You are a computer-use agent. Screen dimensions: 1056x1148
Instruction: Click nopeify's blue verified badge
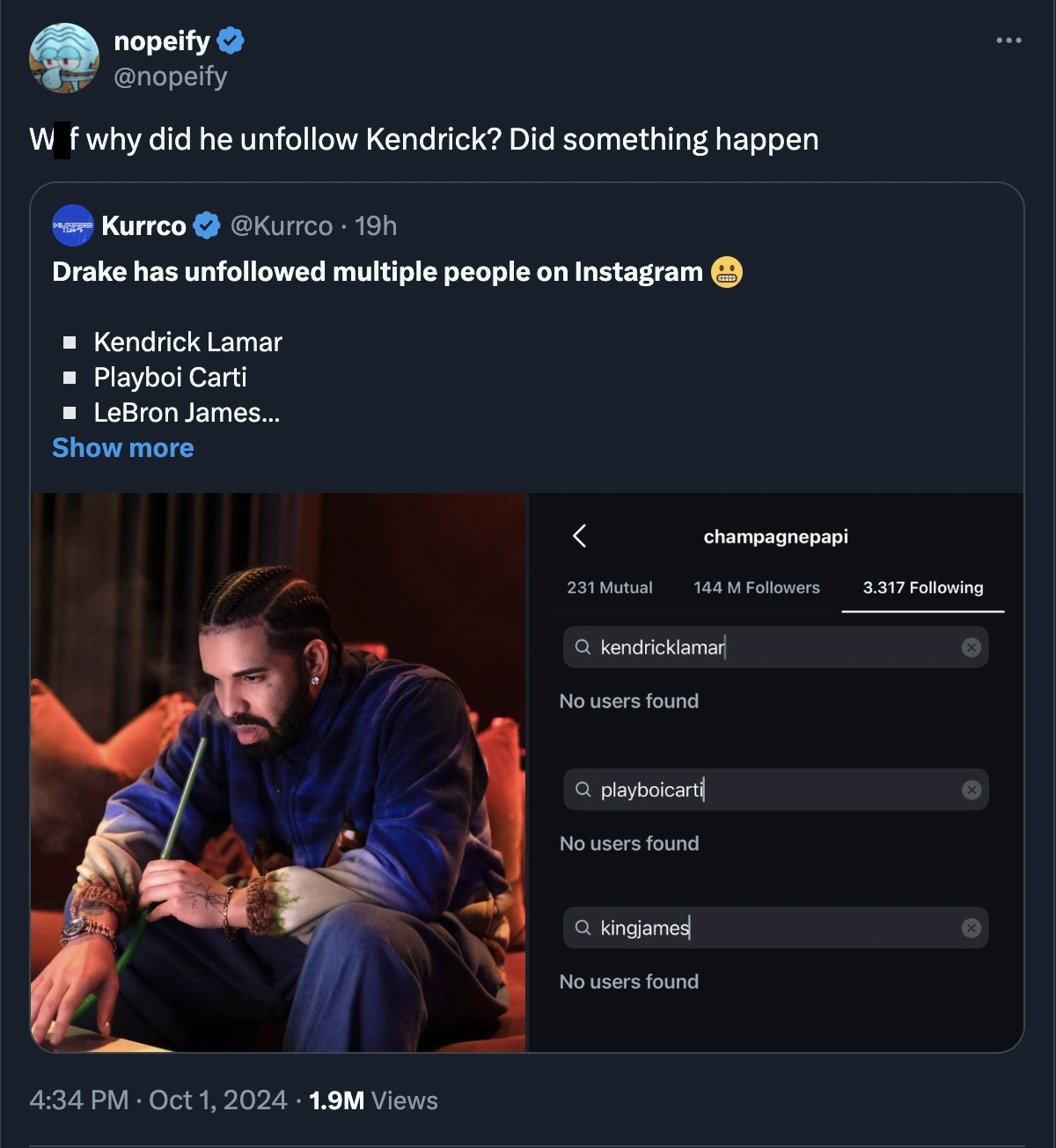231,40
